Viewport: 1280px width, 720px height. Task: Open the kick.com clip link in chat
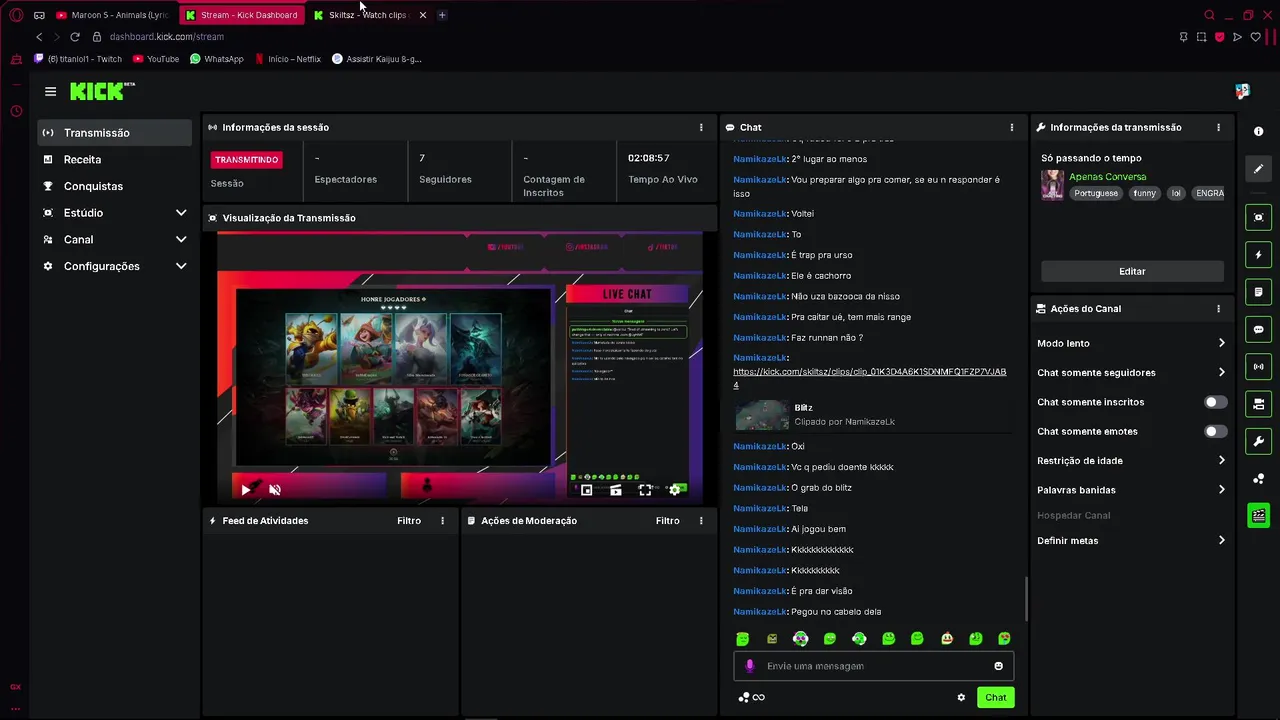(869, 378)
